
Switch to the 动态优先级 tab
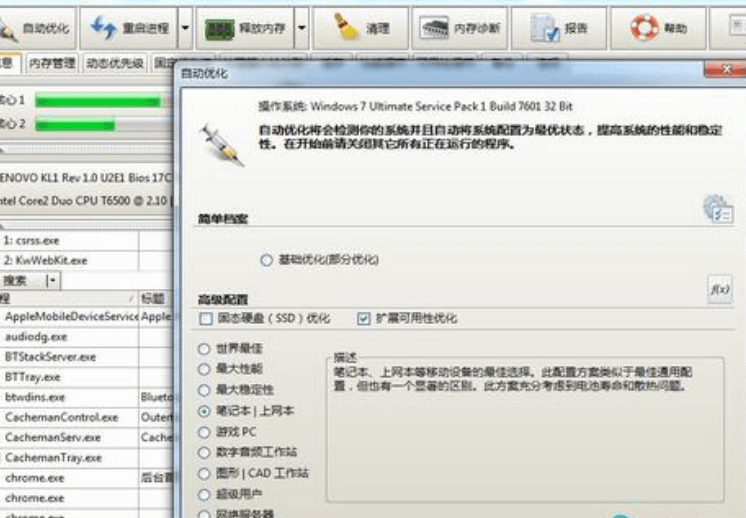point(115,63)
